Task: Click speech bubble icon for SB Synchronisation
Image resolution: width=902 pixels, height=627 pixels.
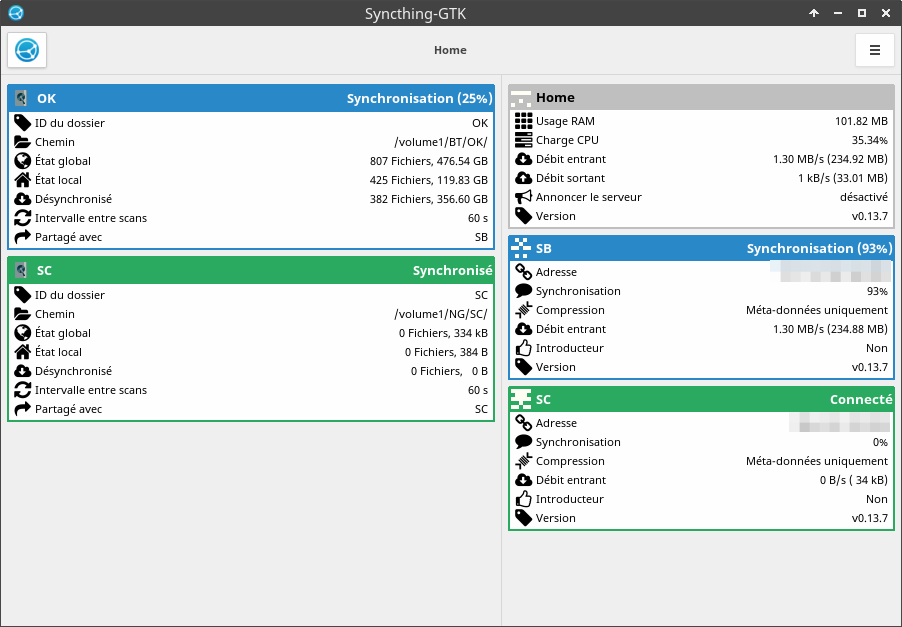Action: click(523, 290)
